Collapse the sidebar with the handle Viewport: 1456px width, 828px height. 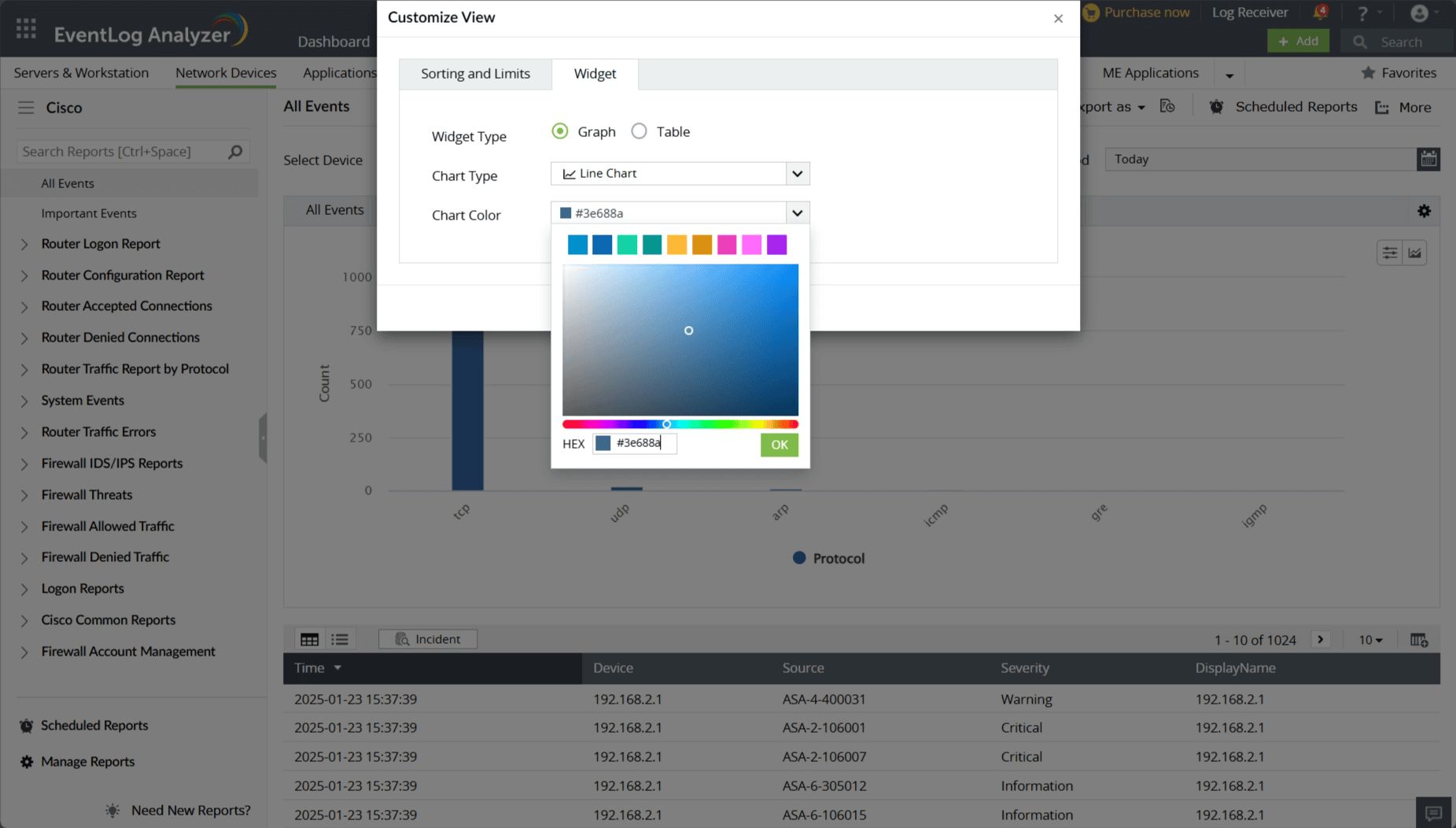(263, 438)
